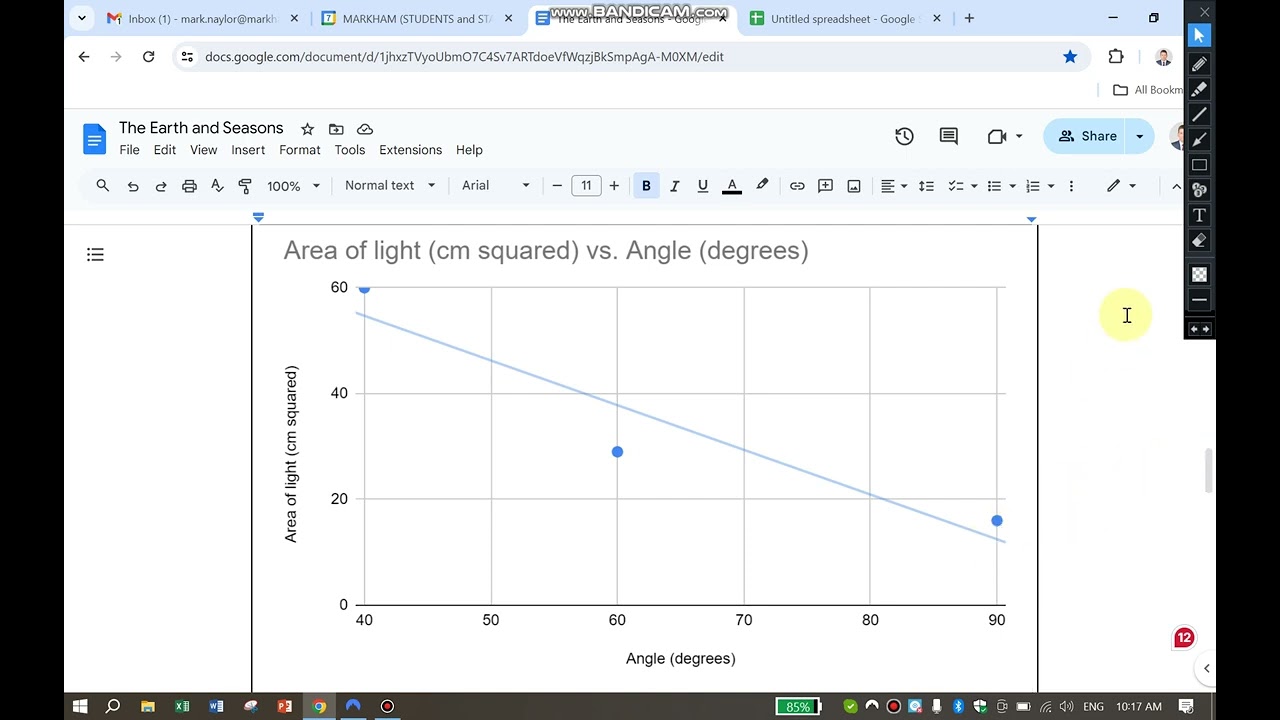Toggle bulleted list formatting
Image resolution: width=1280 pixels, height=720 pixels.
[x=994, y=186]
